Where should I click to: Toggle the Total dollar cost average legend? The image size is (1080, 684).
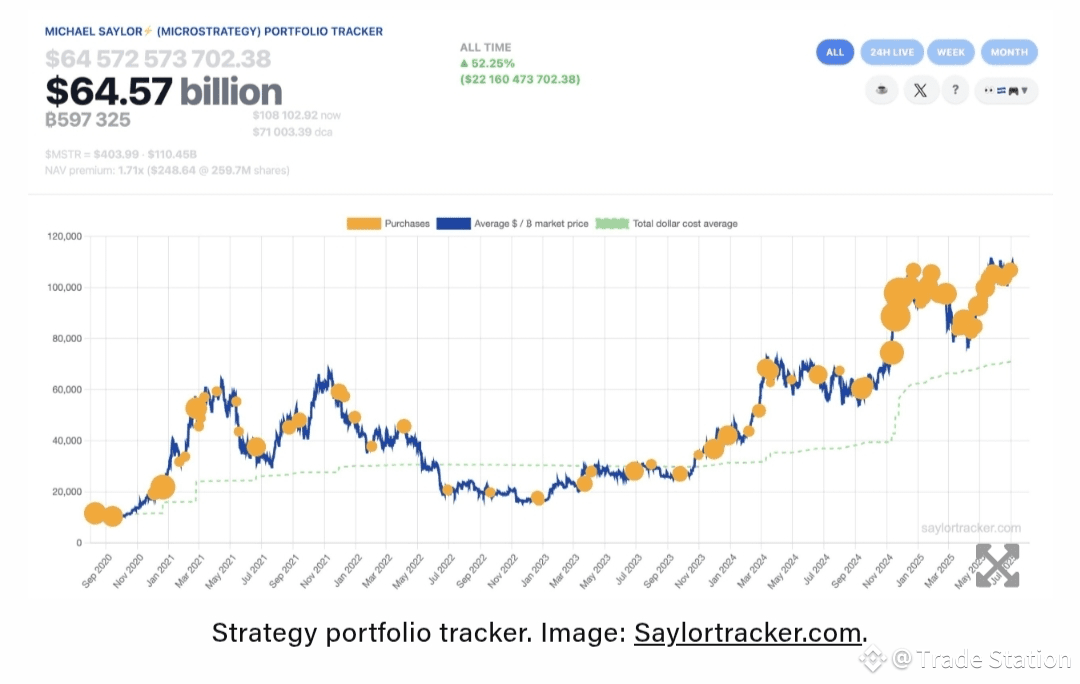[667, 224]
